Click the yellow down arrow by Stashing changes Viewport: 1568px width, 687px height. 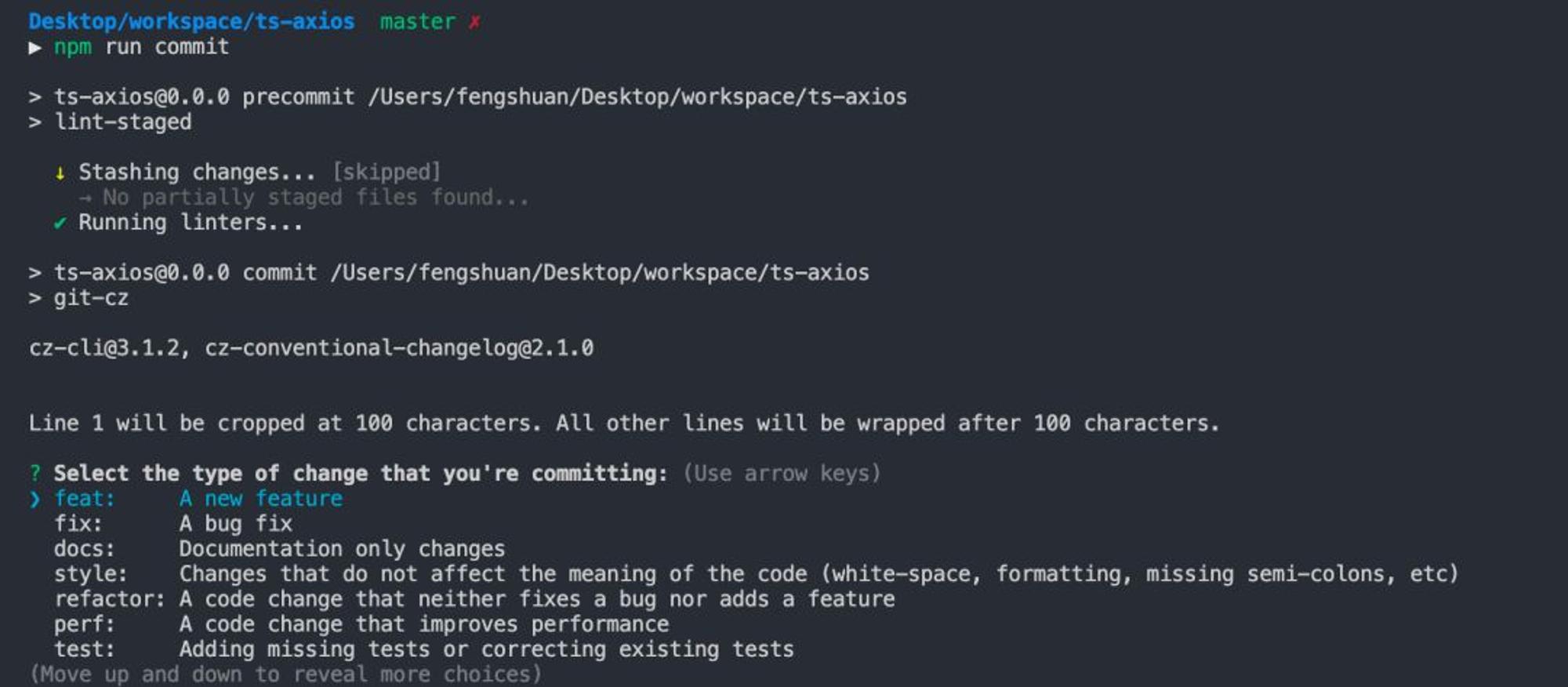tap(60, 173)
